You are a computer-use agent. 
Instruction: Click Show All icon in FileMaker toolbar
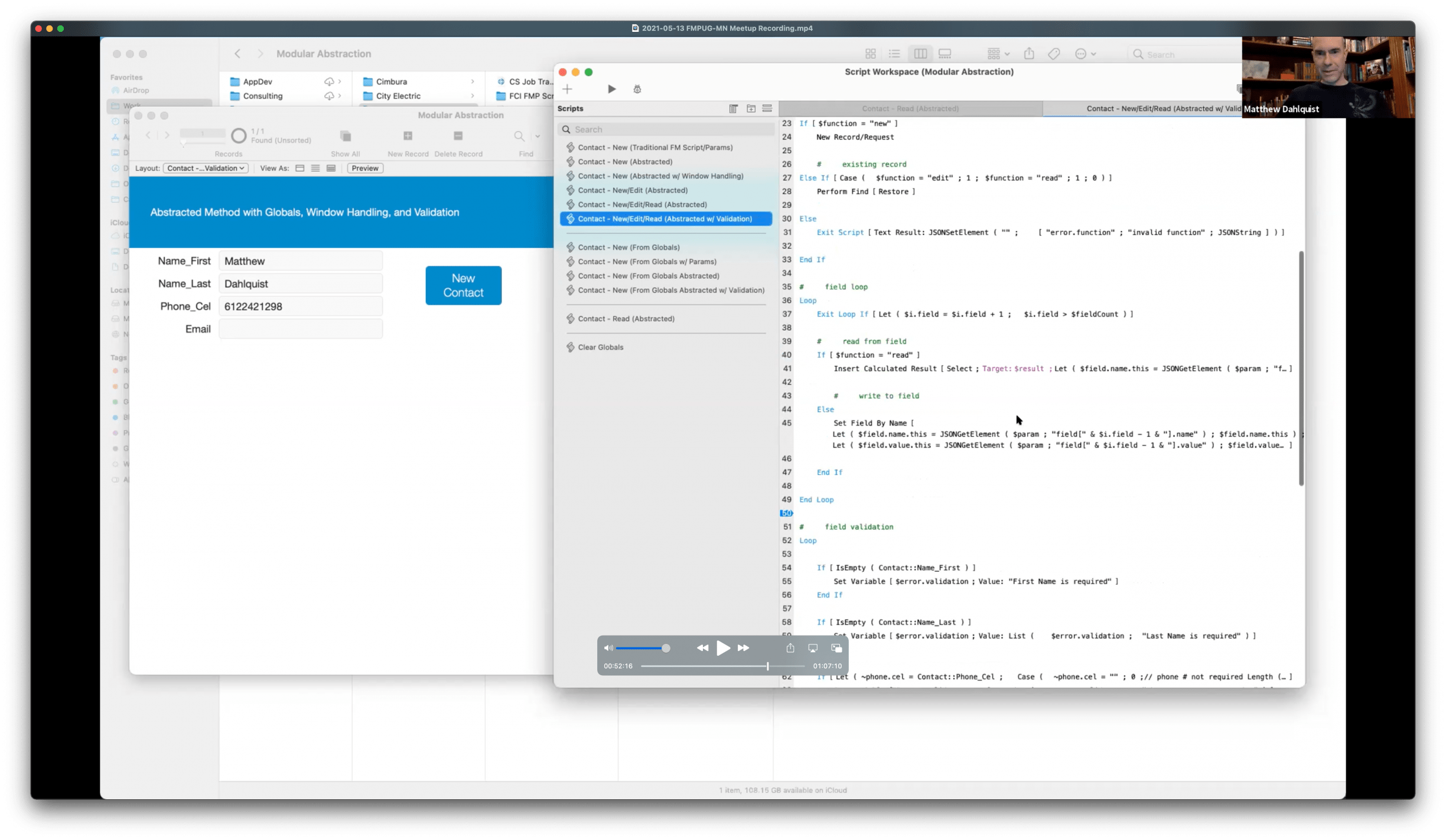click(346, 136)
